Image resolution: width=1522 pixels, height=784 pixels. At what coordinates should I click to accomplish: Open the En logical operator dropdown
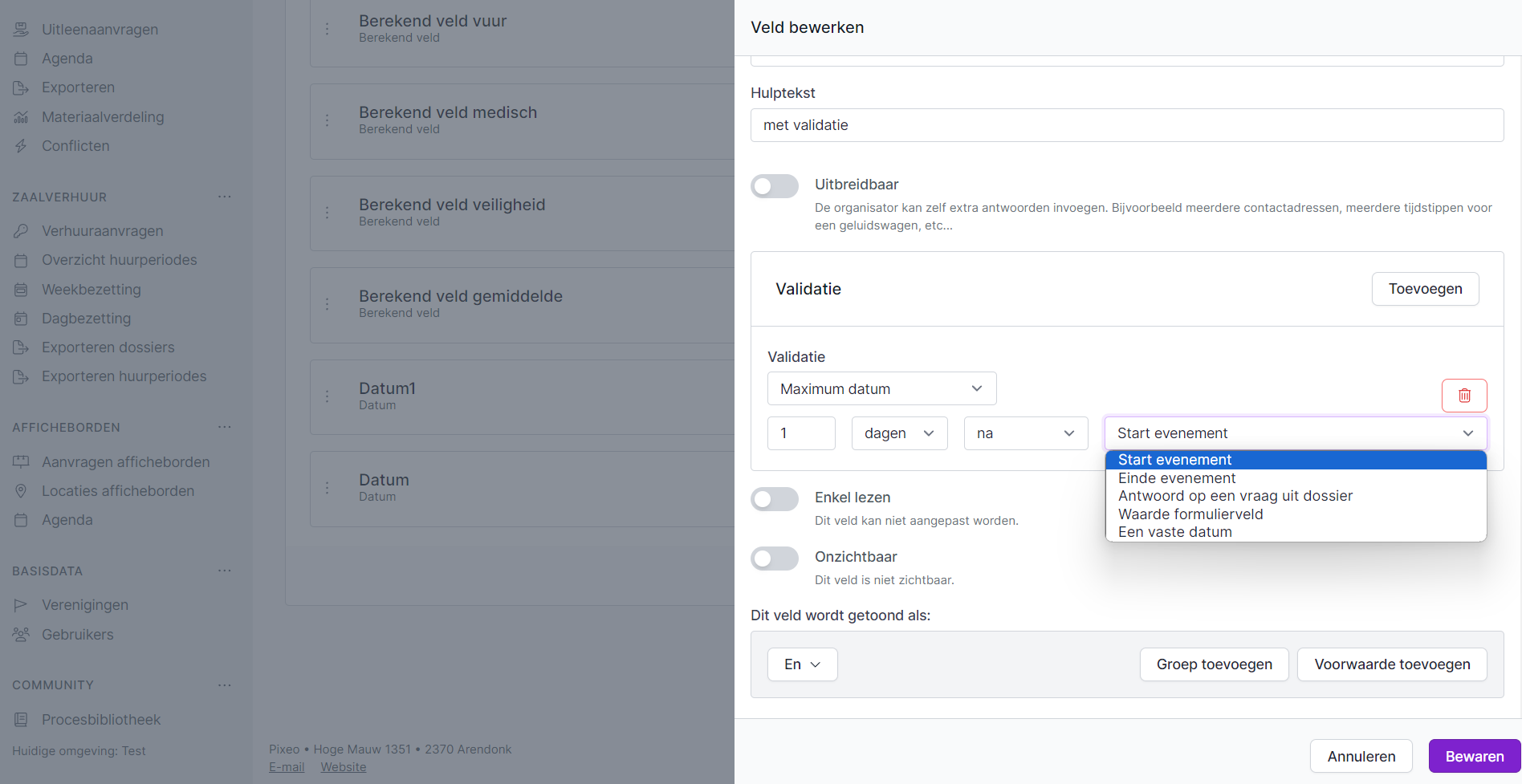pos(802,664)
